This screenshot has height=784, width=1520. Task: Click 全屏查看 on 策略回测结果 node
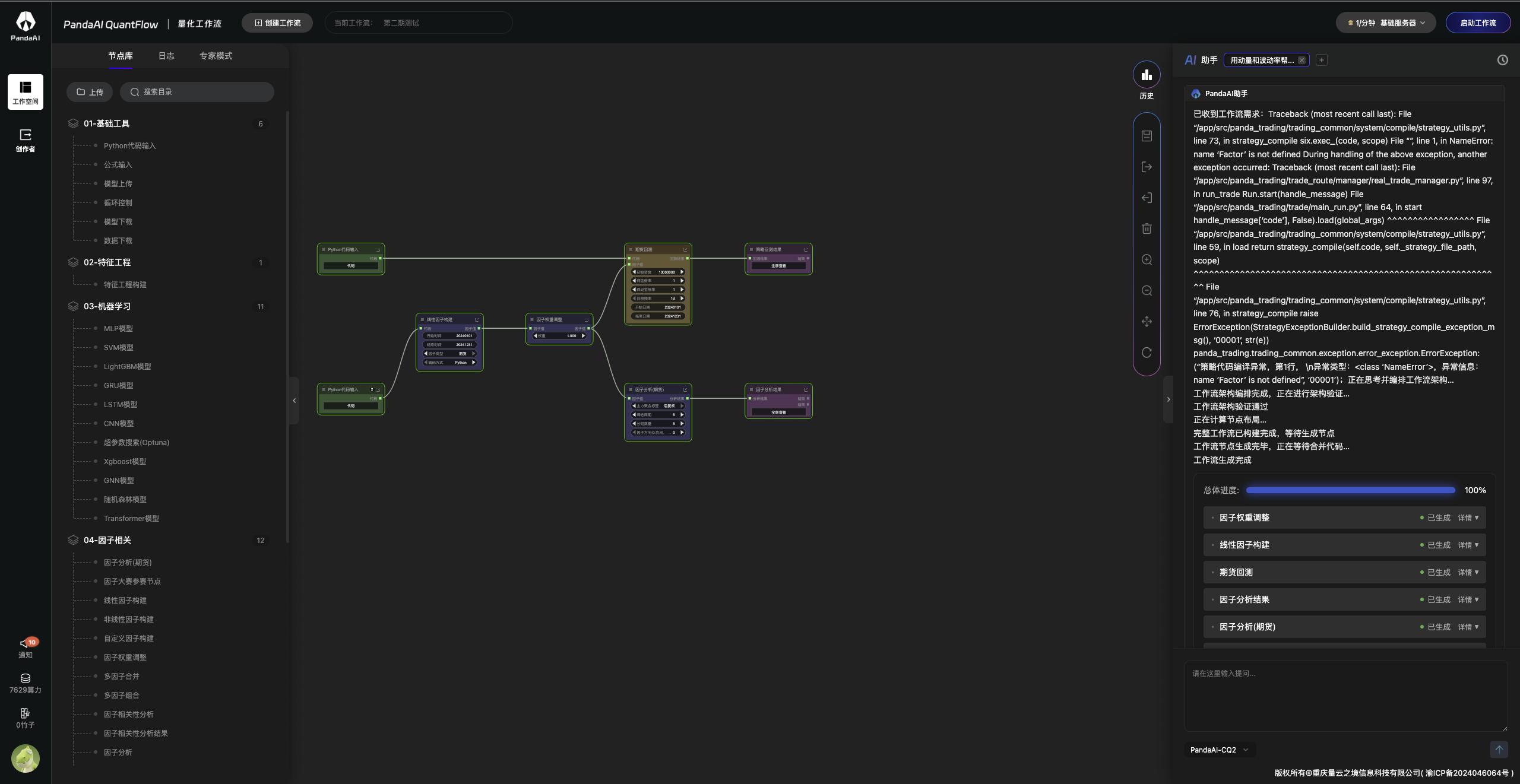tap(778, 266)
